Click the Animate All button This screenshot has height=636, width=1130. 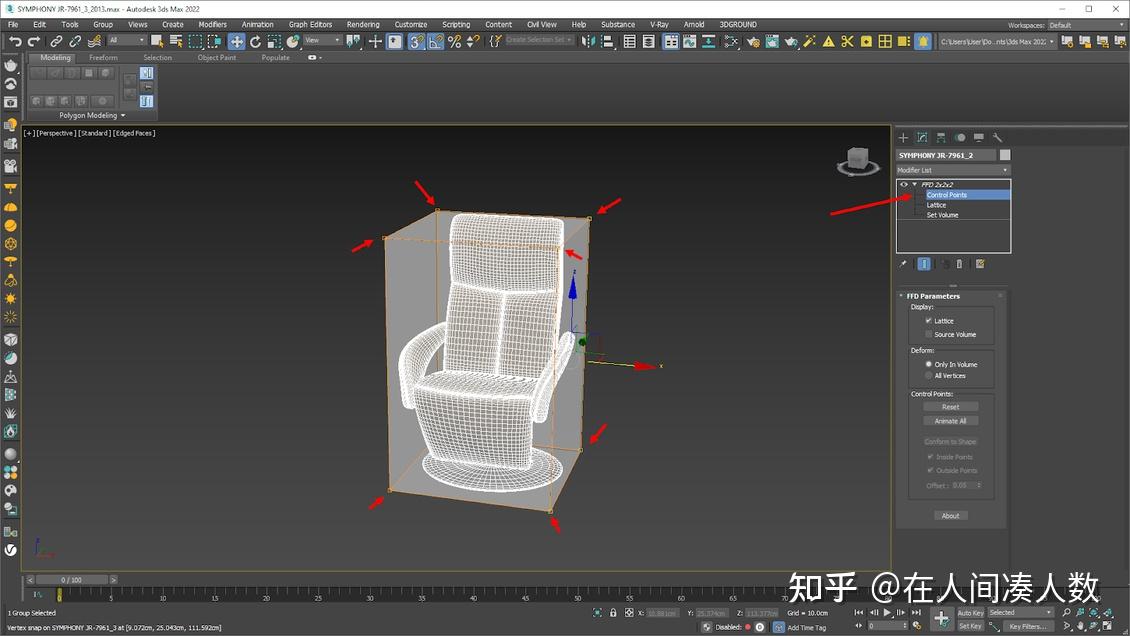(950, 420)
